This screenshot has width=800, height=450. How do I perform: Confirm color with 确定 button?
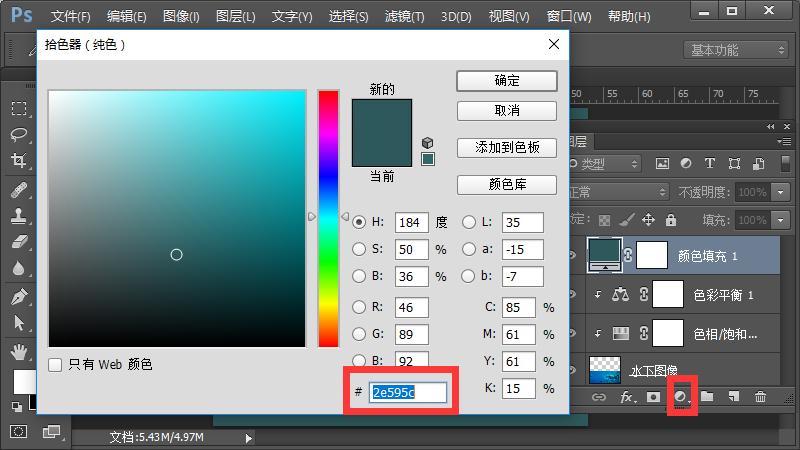coord(507,81)
